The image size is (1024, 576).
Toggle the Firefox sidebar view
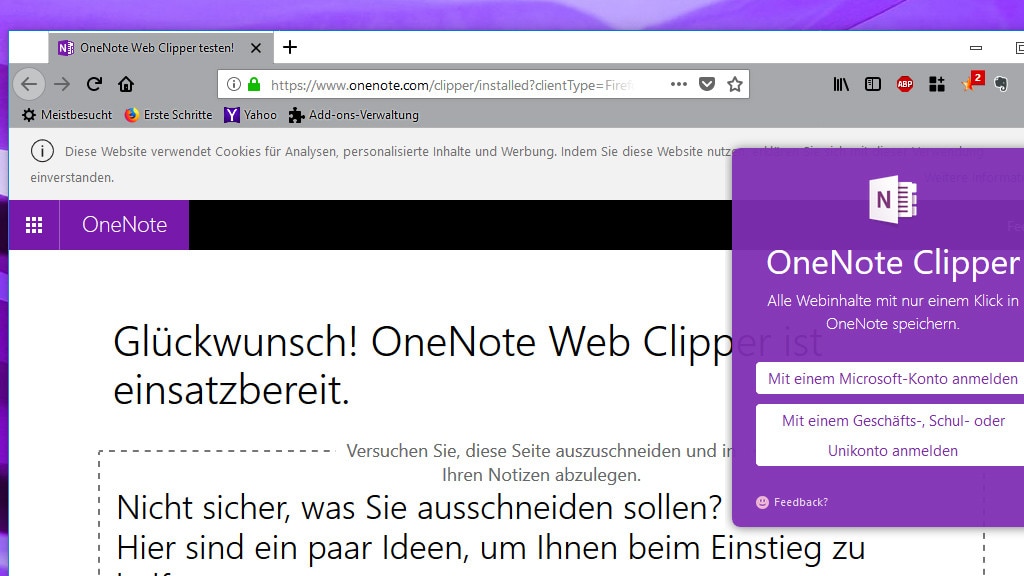[873, 85]
